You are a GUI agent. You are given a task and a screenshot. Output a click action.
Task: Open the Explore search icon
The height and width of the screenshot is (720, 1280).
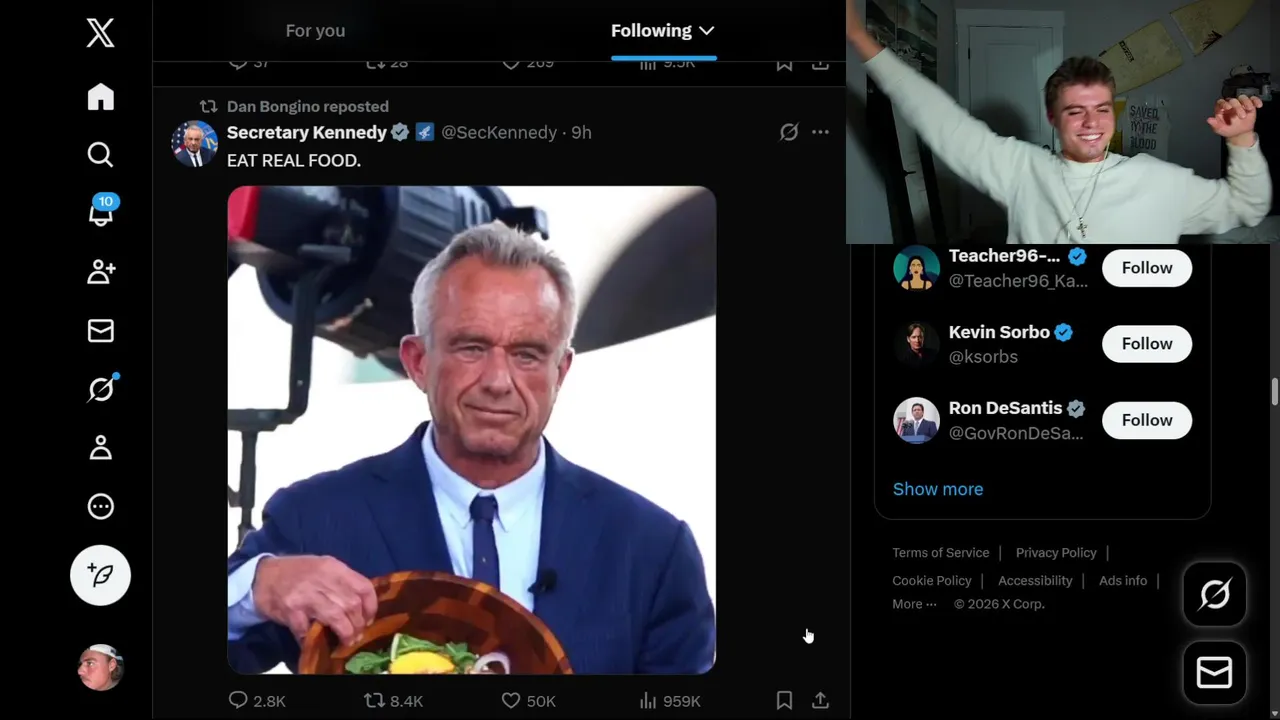tap(100, 154)
